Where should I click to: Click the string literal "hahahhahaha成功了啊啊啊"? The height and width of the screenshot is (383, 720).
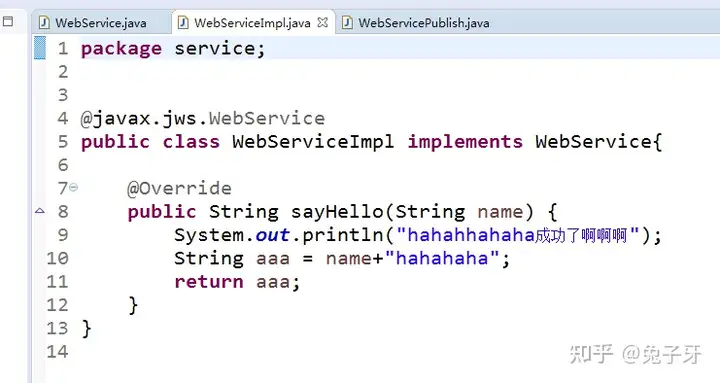[518, 235]
